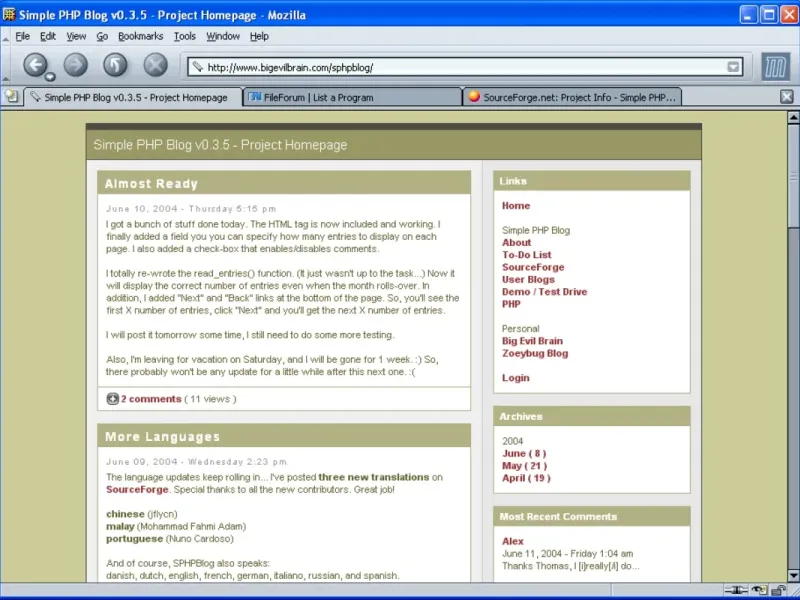Open the To-Do List link
Screen dimensions: 800x600
pos(527,255)
